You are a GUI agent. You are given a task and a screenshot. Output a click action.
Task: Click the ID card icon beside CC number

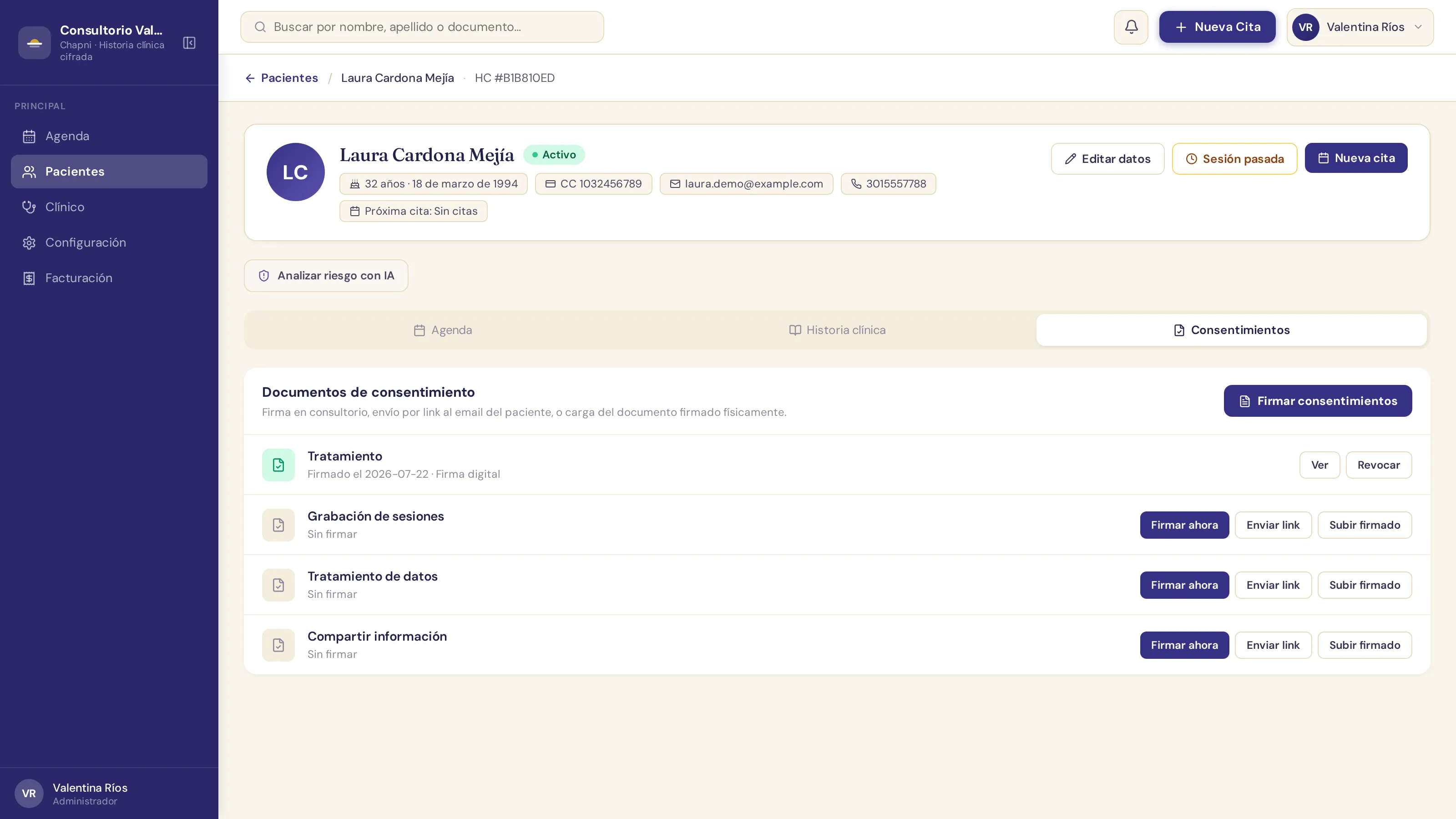click(x=550, y=184)
